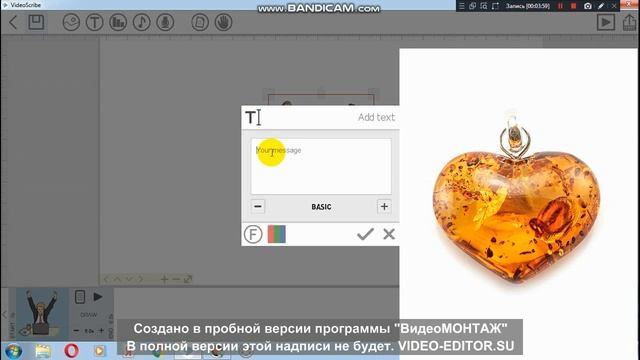Fit canvas to screen with expand icon

pyautogui.click(x=188, y=279)
